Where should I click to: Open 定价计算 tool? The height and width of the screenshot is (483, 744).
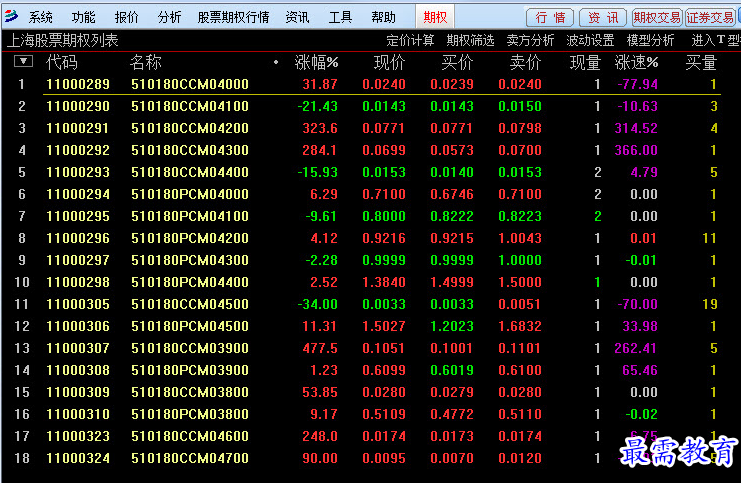pyautogui.click(x=410, y=41)
